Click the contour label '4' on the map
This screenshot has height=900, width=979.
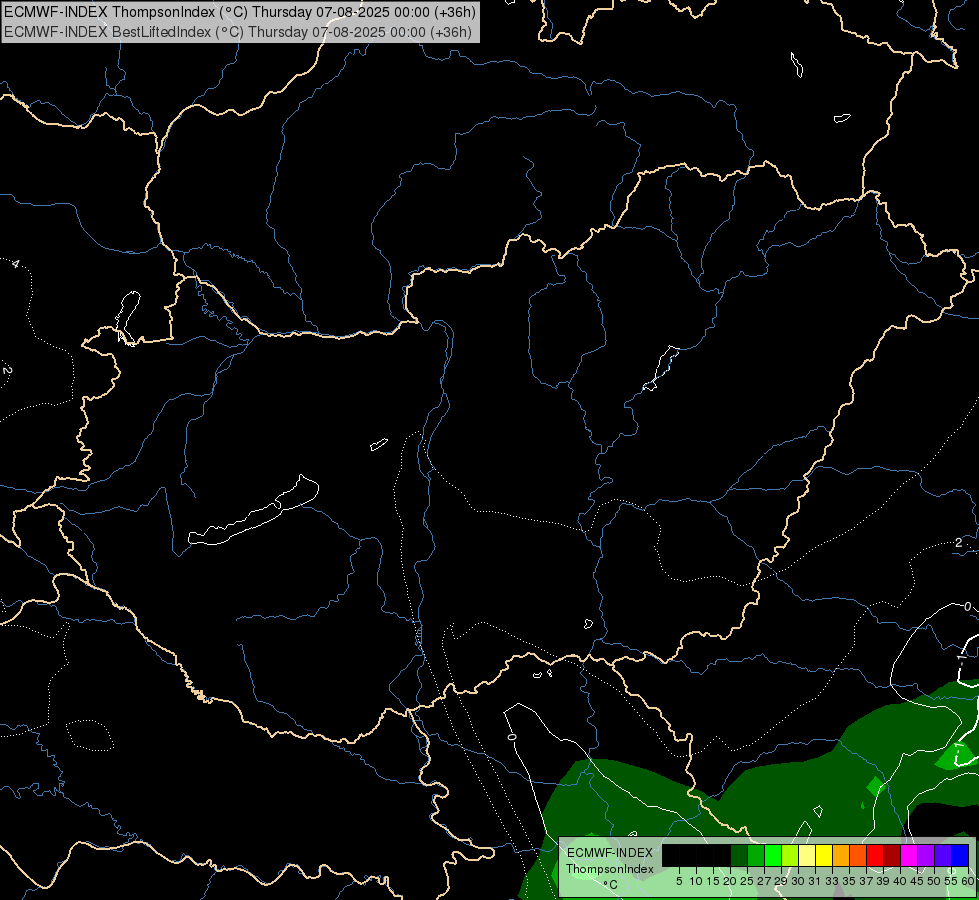tap(16, 264)
